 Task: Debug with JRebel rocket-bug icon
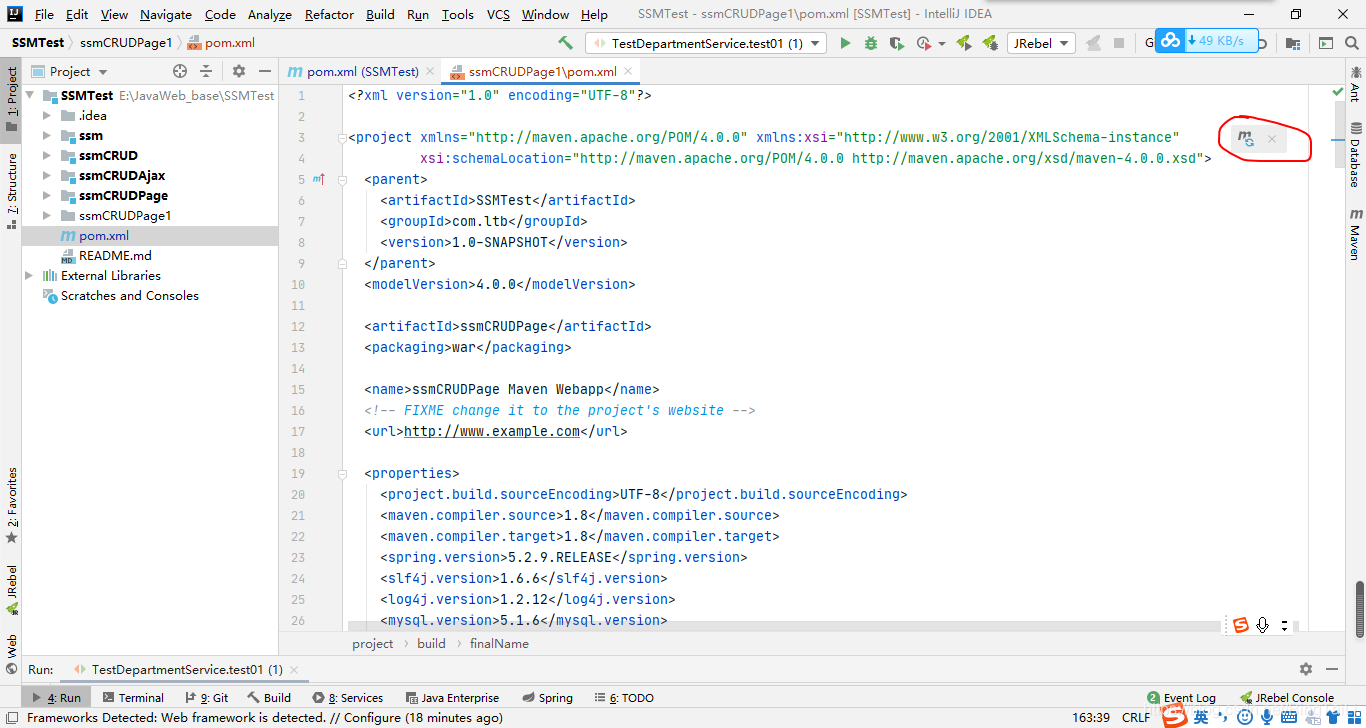(990, 43)
